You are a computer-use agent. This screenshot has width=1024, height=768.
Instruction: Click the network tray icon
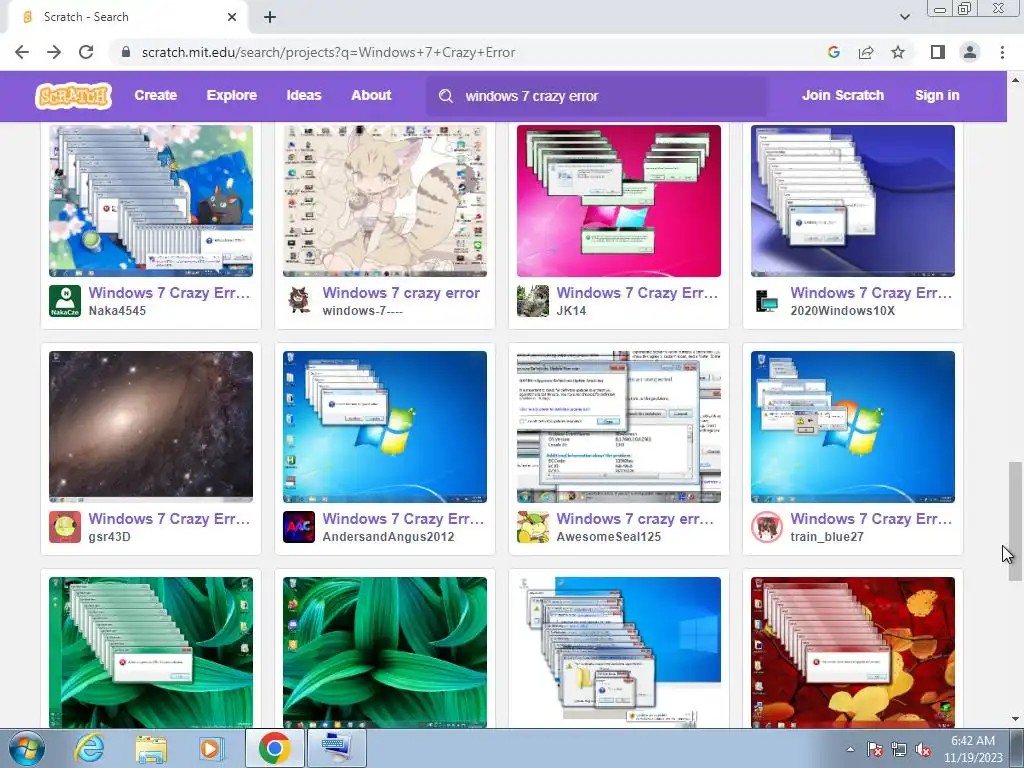[899, 749]
